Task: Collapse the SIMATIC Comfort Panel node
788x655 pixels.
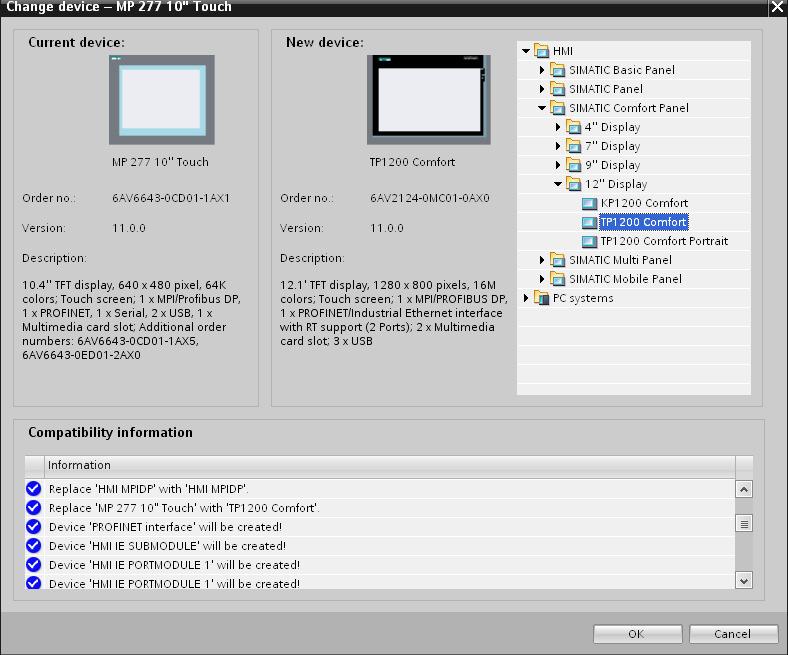Action: coord(542,108)
